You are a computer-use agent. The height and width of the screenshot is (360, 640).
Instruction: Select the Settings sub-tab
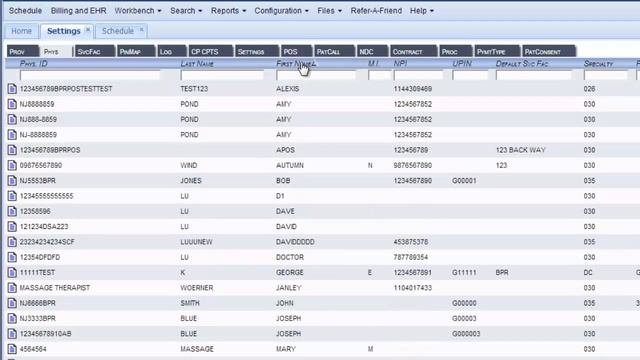[x=257, y=51]
